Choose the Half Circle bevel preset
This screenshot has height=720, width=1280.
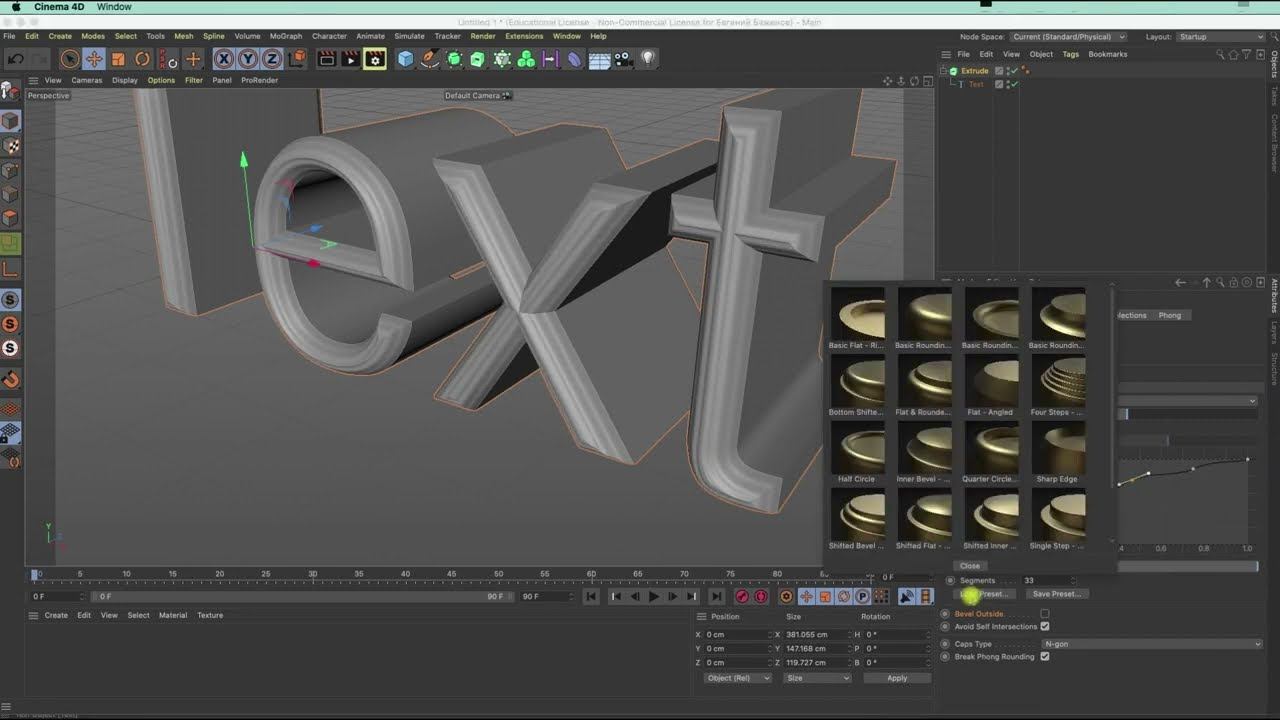coord(857,449)
